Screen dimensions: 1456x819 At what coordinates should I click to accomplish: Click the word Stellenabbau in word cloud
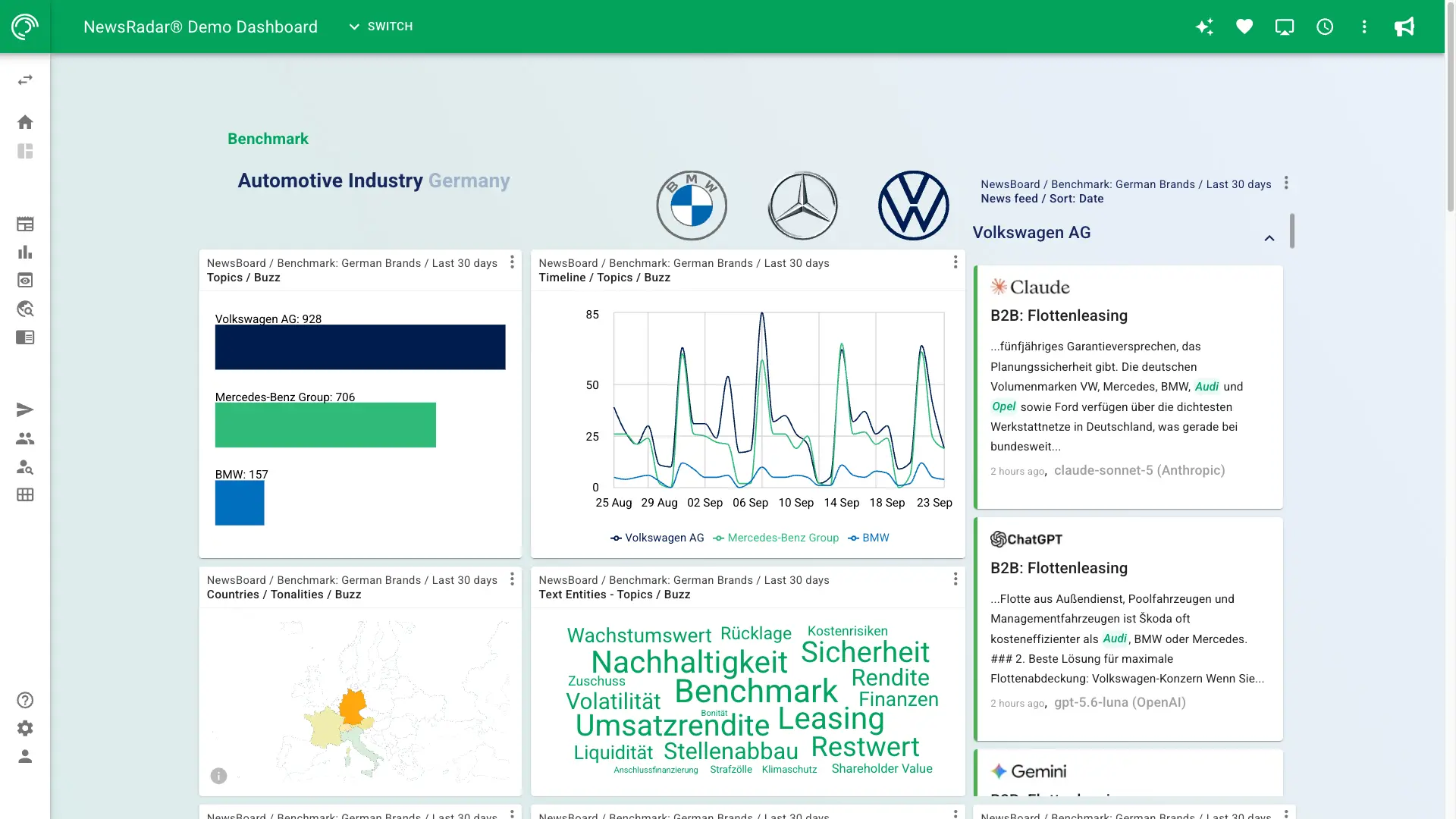coord(731,752)
